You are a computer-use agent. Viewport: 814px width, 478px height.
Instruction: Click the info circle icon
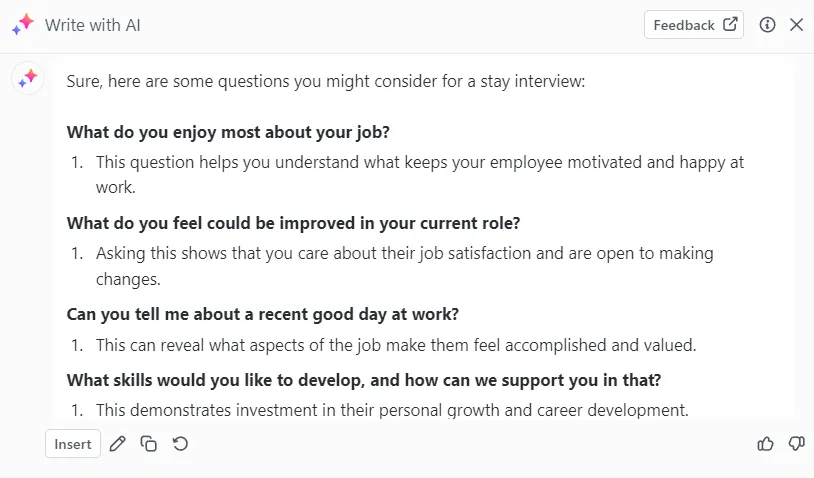coord(767,25)
